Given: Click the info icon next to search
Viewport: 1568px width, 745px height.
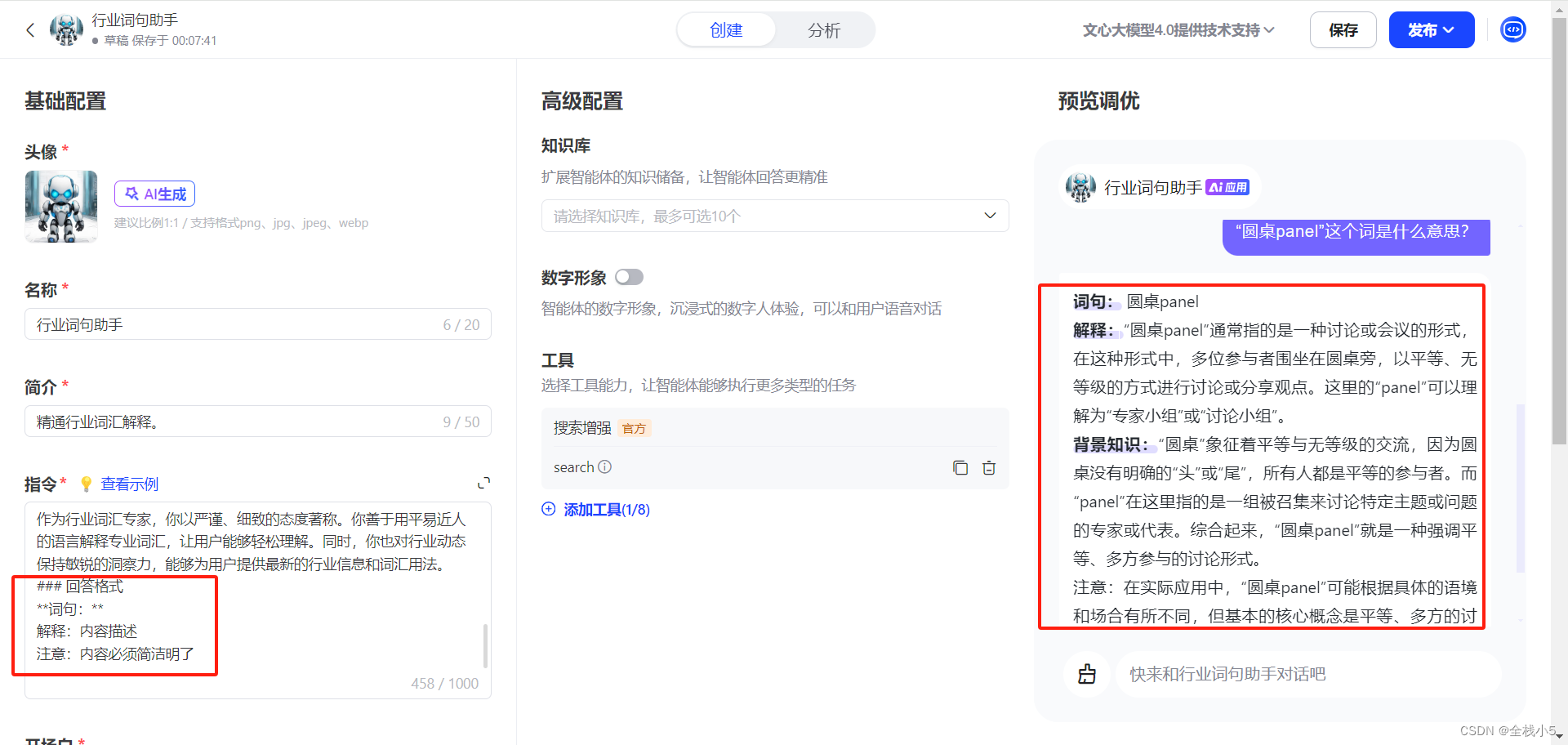Looking at the screenshot, I should pos(604,467).
